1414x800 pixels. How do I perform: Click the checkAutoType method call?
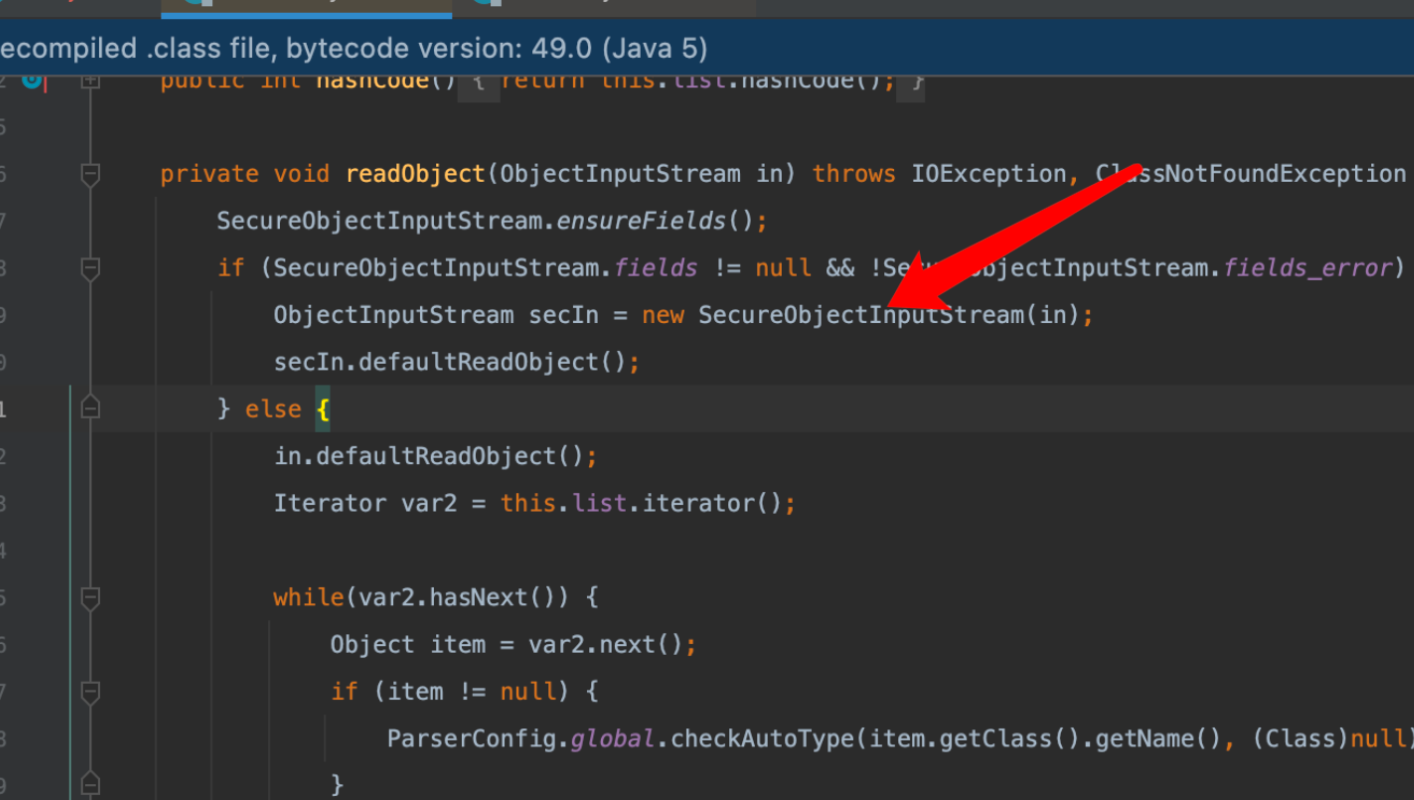point(755,739)
